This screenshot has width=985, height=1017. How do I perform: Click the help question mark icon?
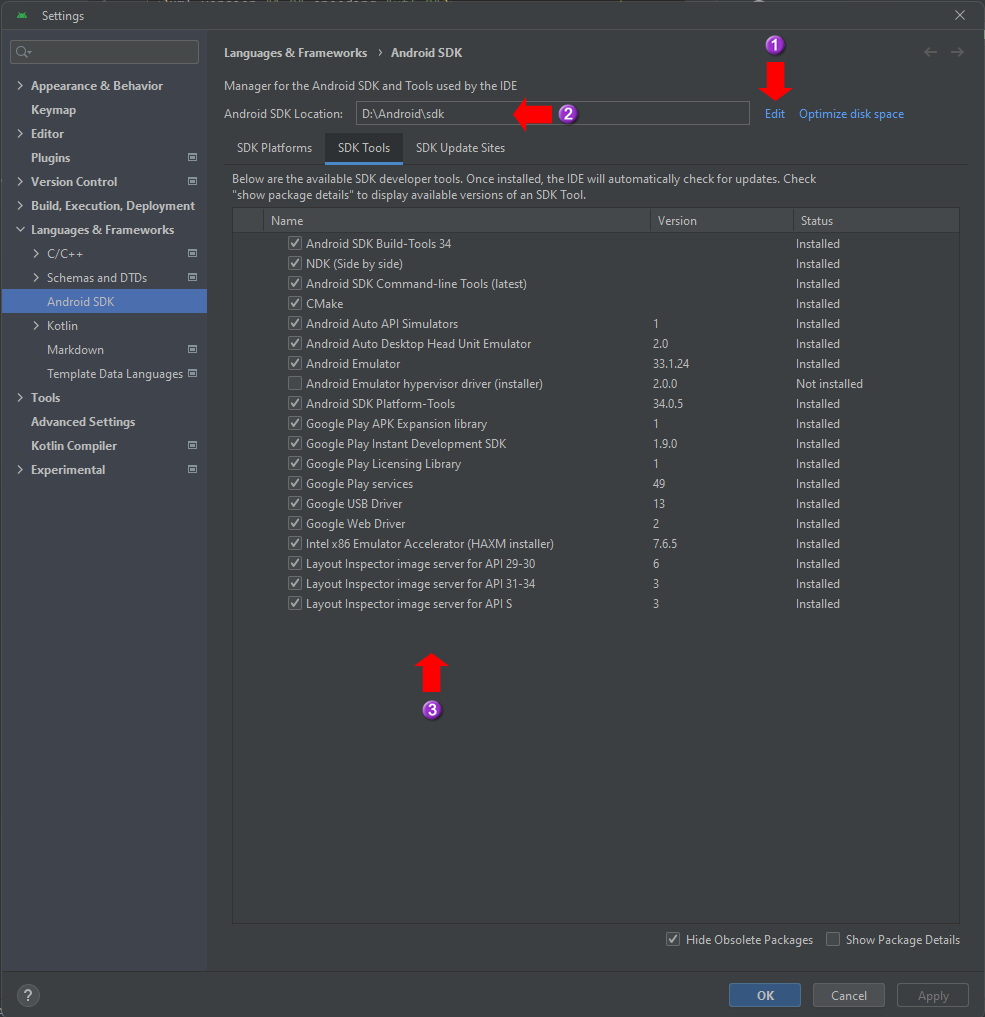click(x=28, y=995)
